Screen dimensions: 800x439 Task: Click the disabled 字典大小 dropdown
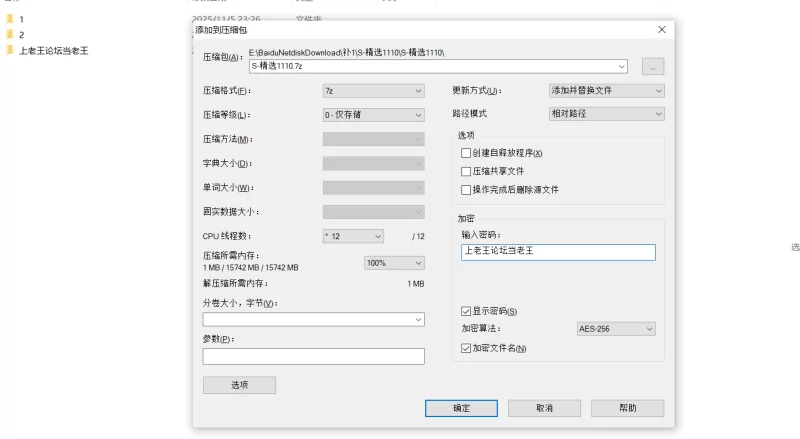pos(373,163)
